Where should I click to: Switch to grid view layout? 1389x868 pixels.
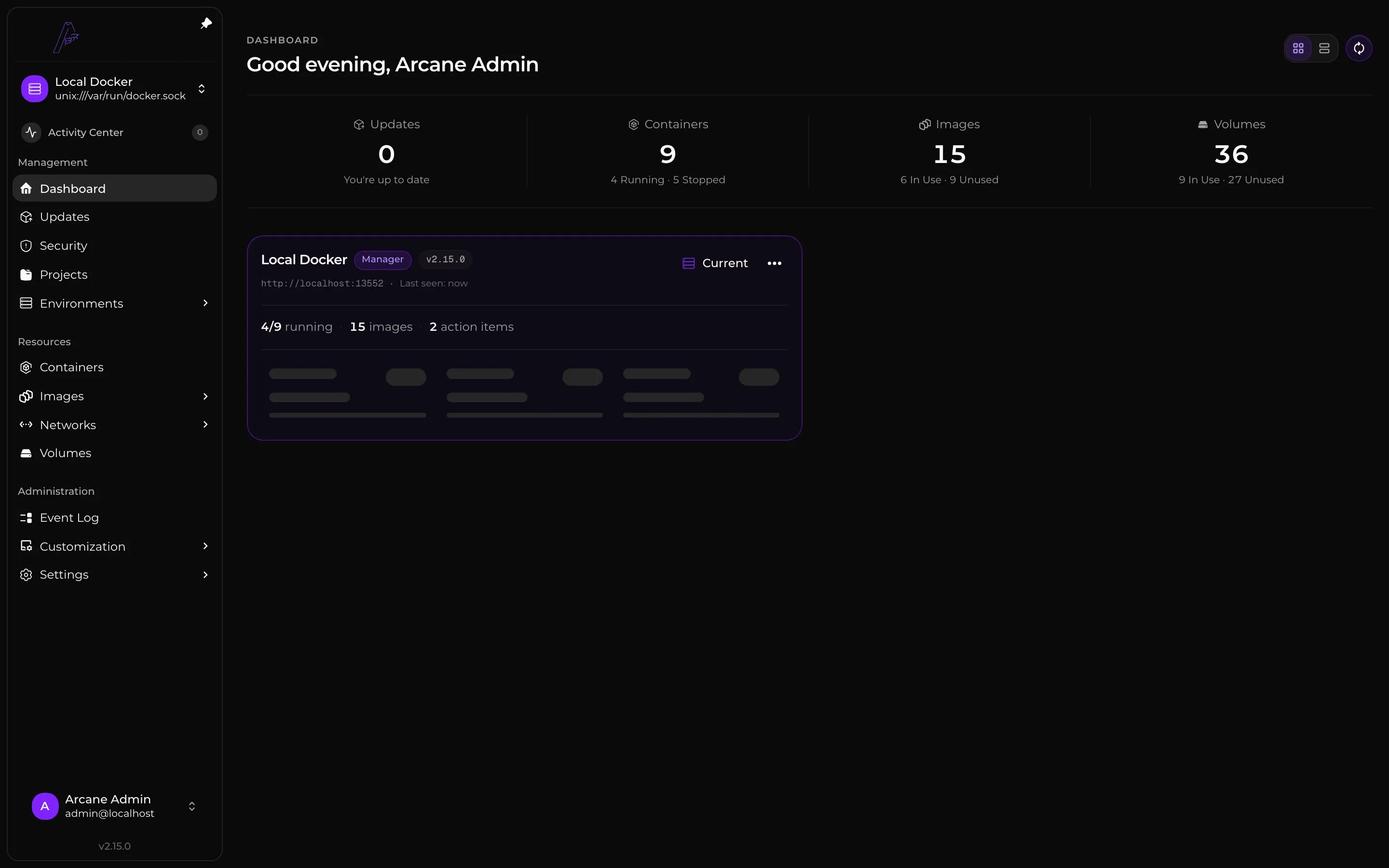[1298, 48]
